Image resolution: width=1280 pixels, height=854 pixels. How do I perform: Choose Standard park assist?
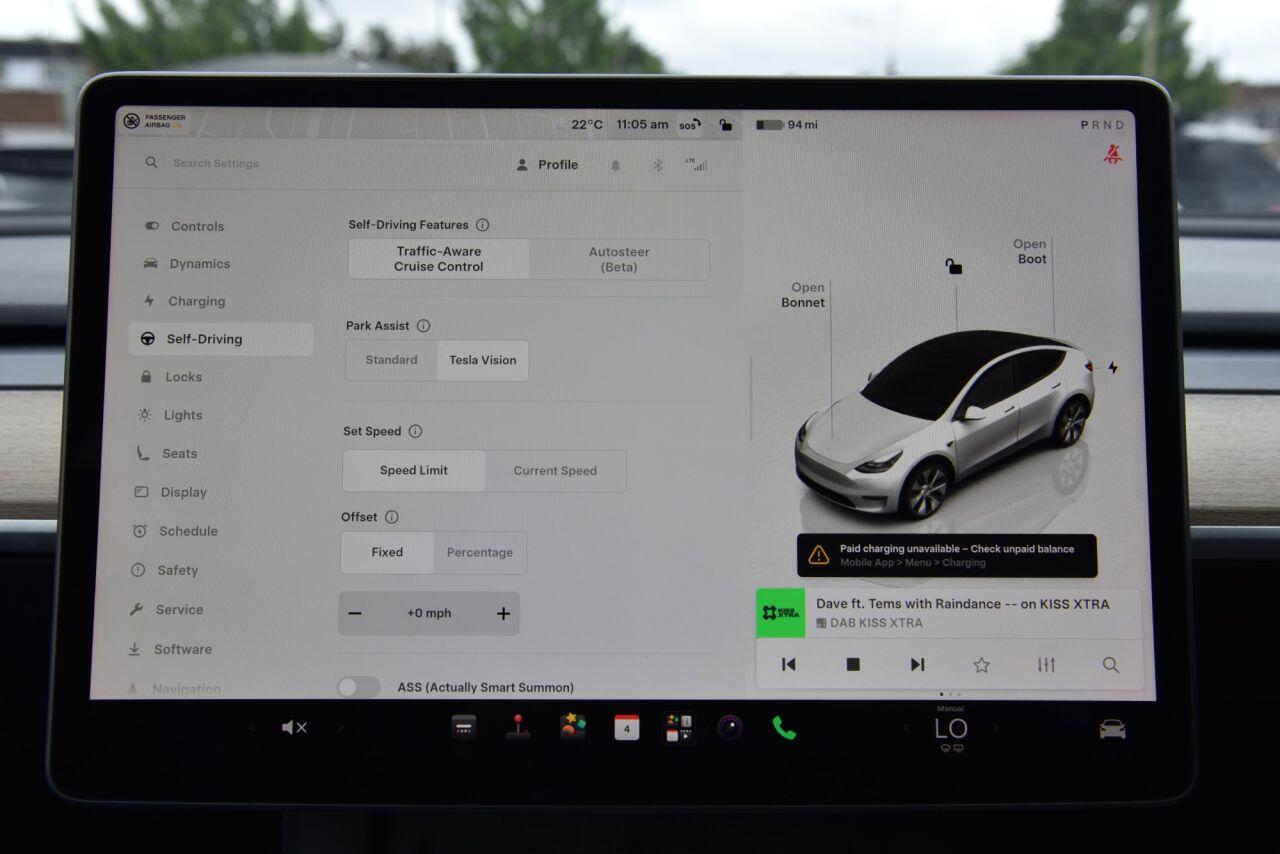coord(391,360)
